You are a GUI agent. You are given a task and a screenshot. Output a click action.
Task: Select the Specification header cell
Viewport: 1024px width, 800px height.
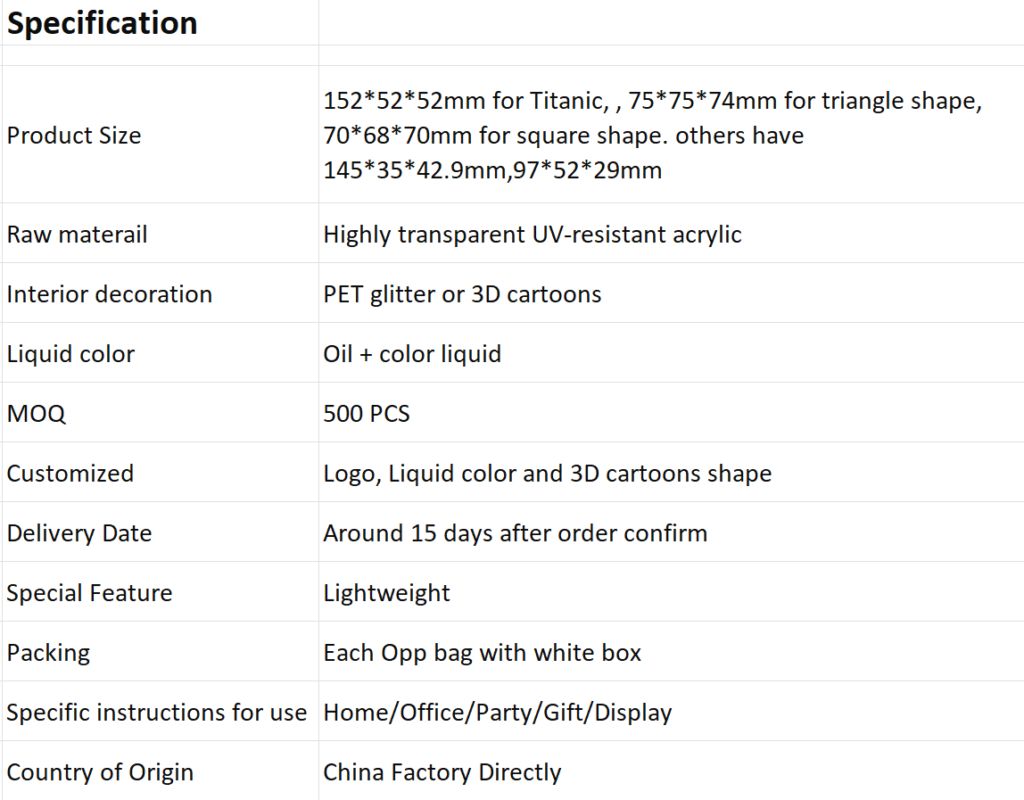coord(160,23)
